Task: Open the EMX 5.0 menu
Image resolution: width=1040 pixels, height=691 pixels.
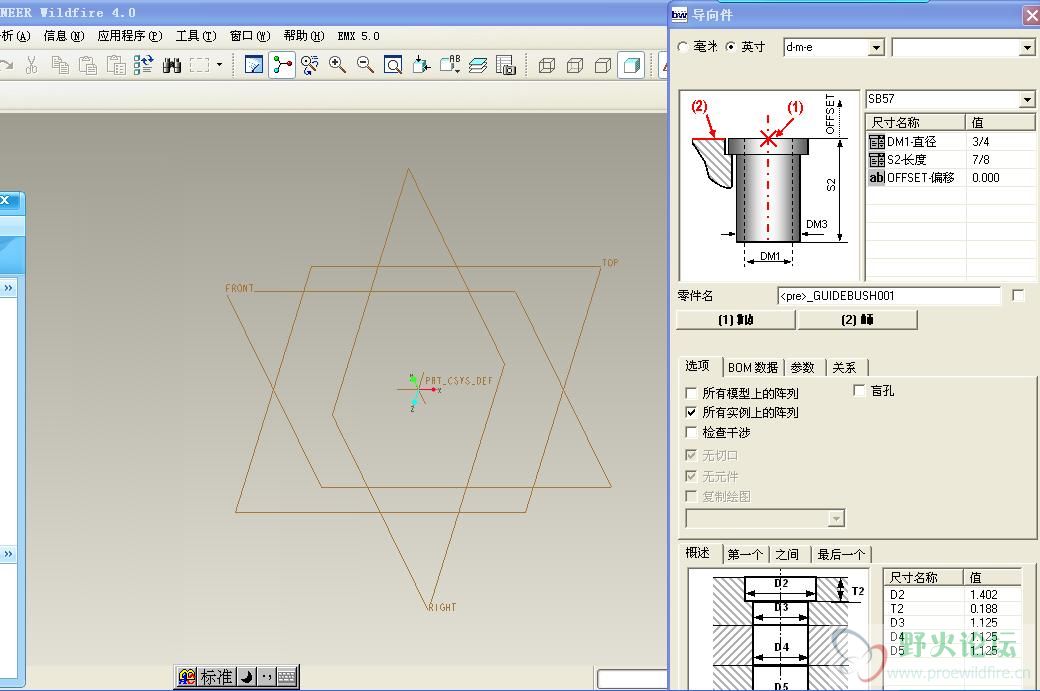Action: coord(359,36)
